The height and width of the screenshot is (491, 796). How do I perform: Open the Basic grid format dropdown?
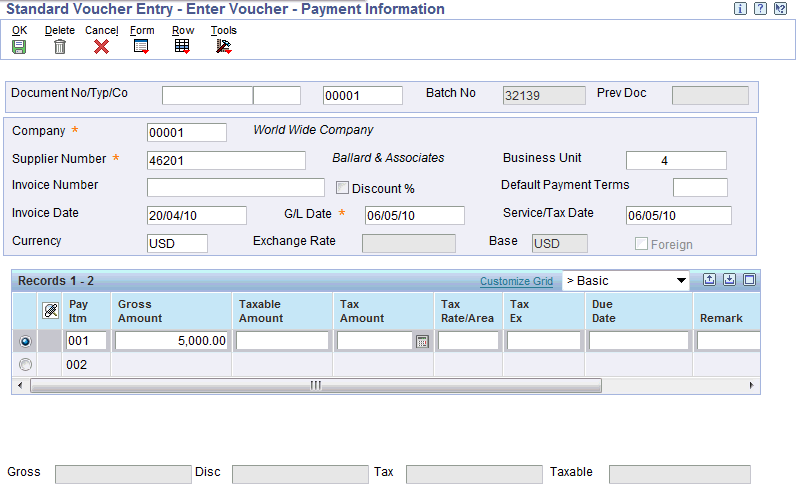626,281
